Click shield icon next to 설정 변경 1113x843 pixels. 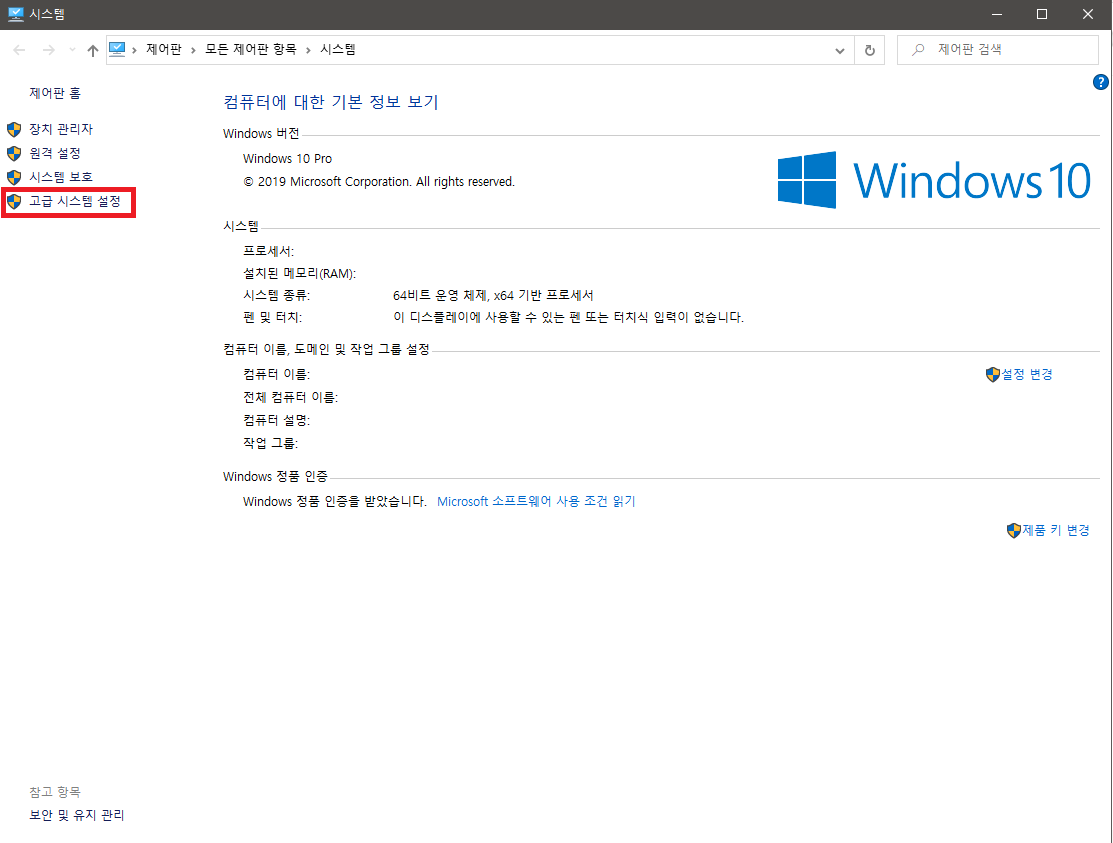click(992, 374)
